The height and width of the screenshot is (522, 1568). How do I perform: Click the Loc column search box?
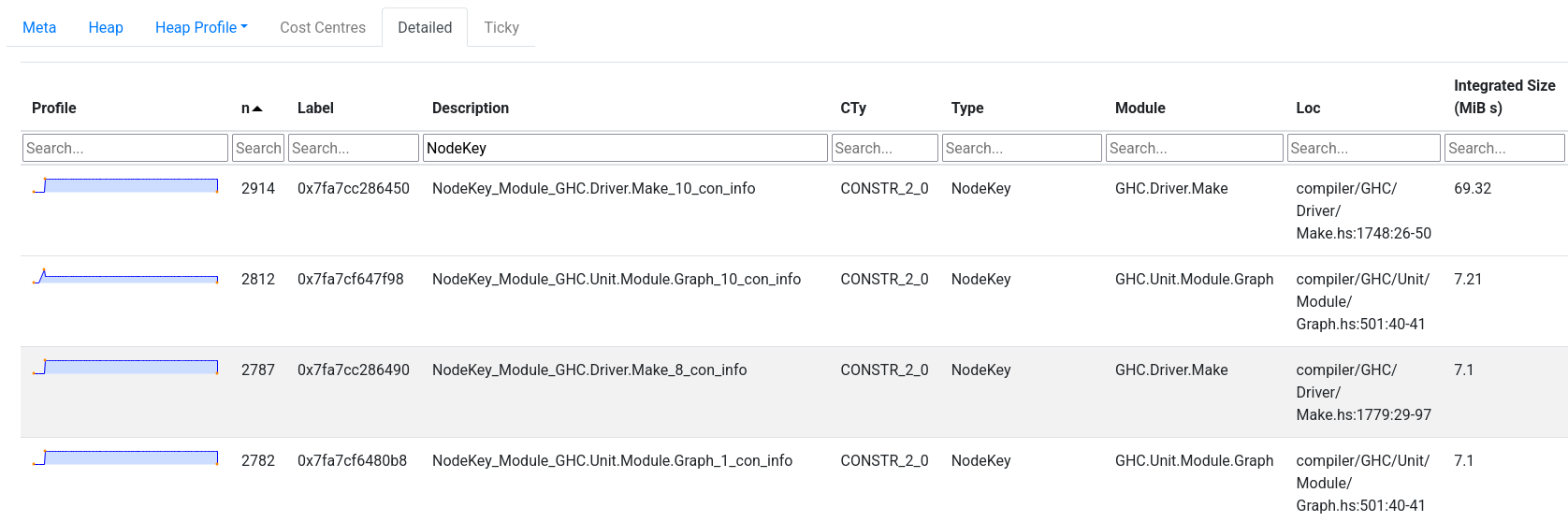coord(1364,148)
